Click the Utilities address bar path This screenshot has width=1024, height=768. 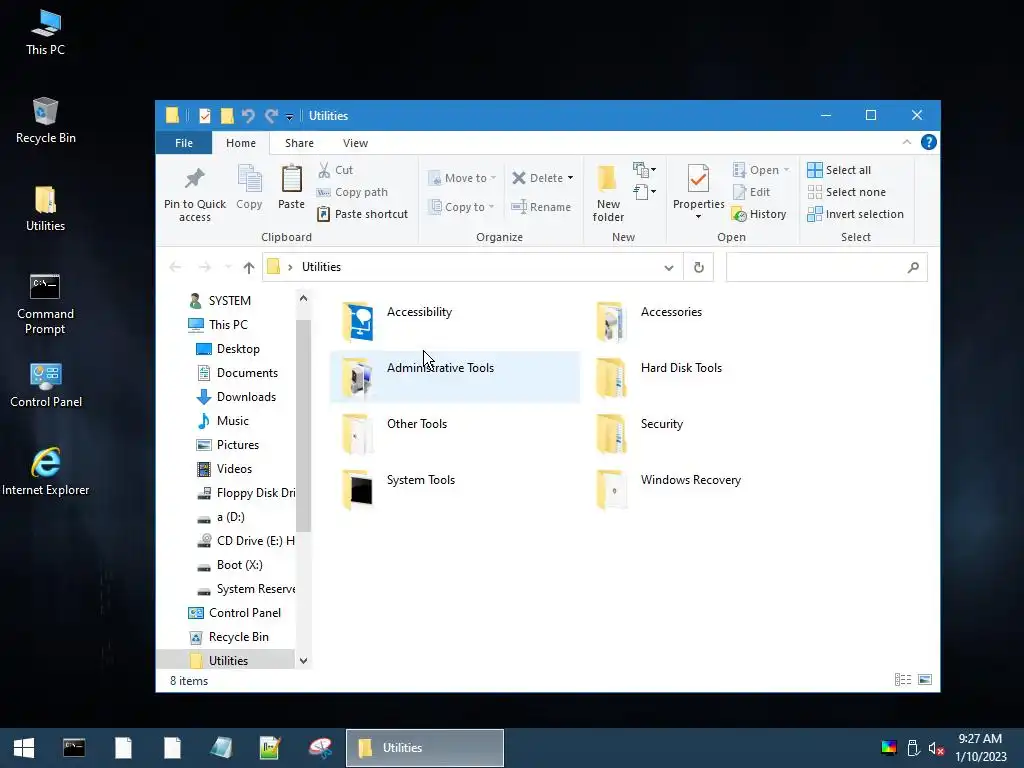[x=321, y=267]
